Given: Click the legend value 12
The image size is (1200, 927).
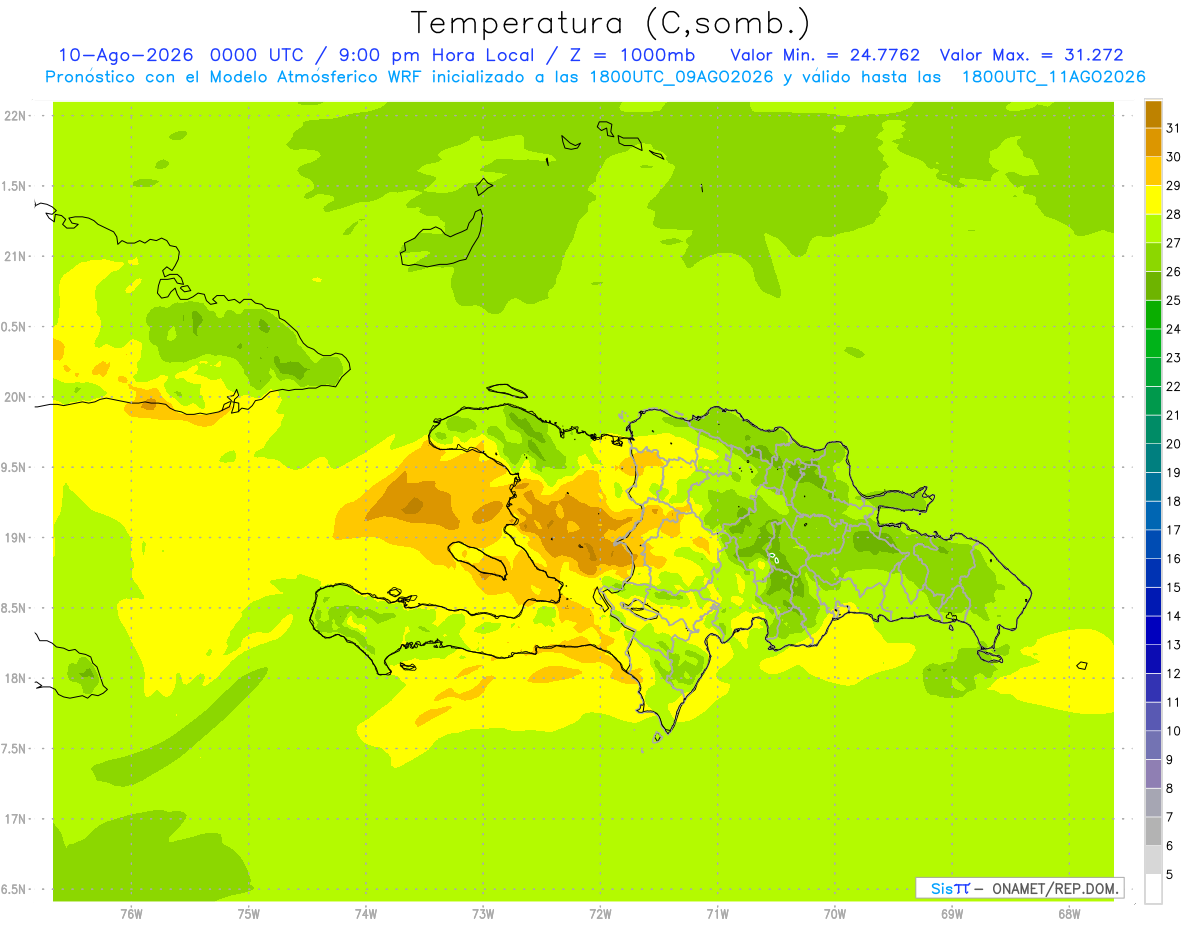Looking at the screenshot, I should click(x=1173, y=673).
